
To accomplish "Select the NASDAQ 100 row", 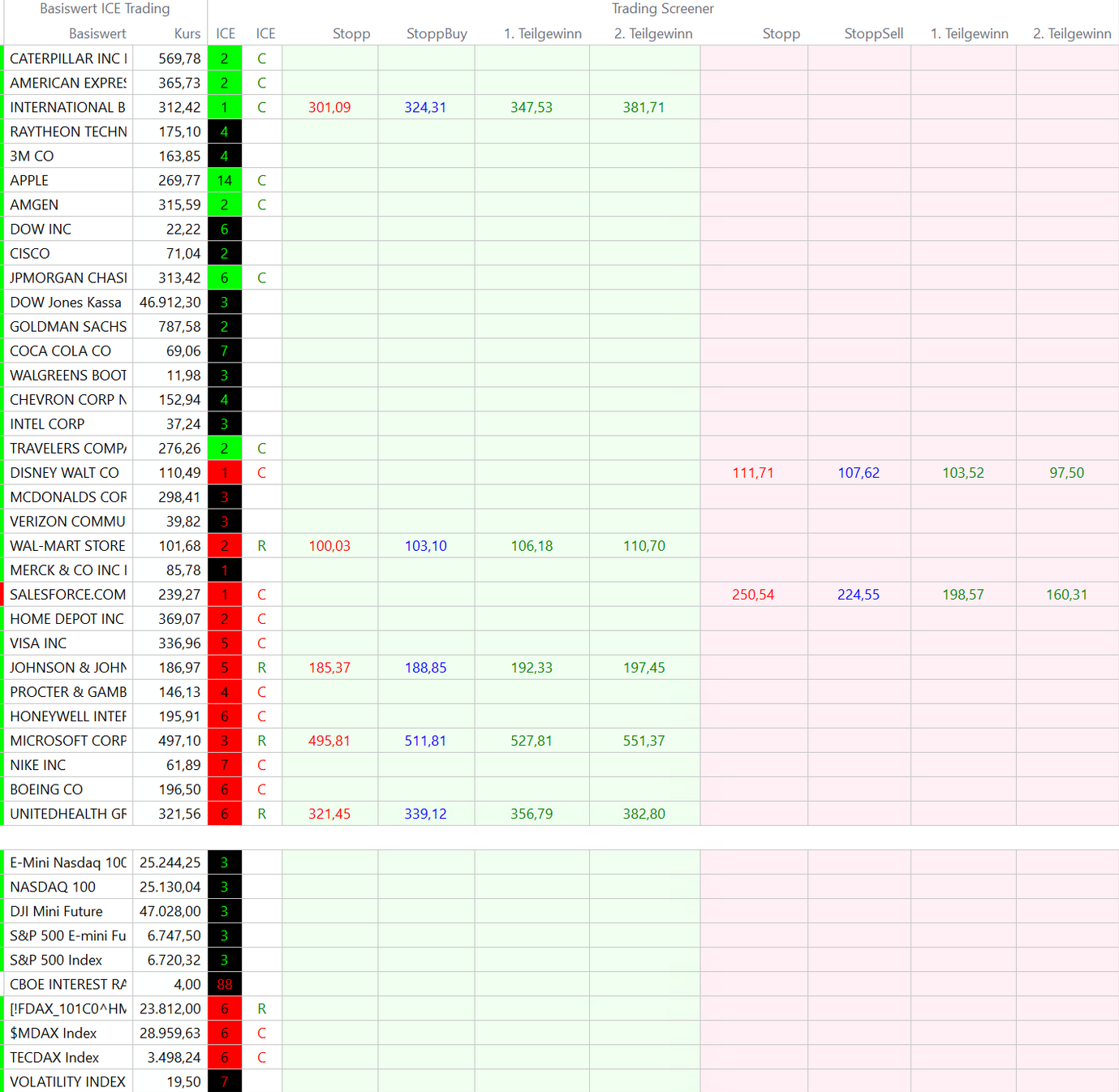I will point(53,887).
